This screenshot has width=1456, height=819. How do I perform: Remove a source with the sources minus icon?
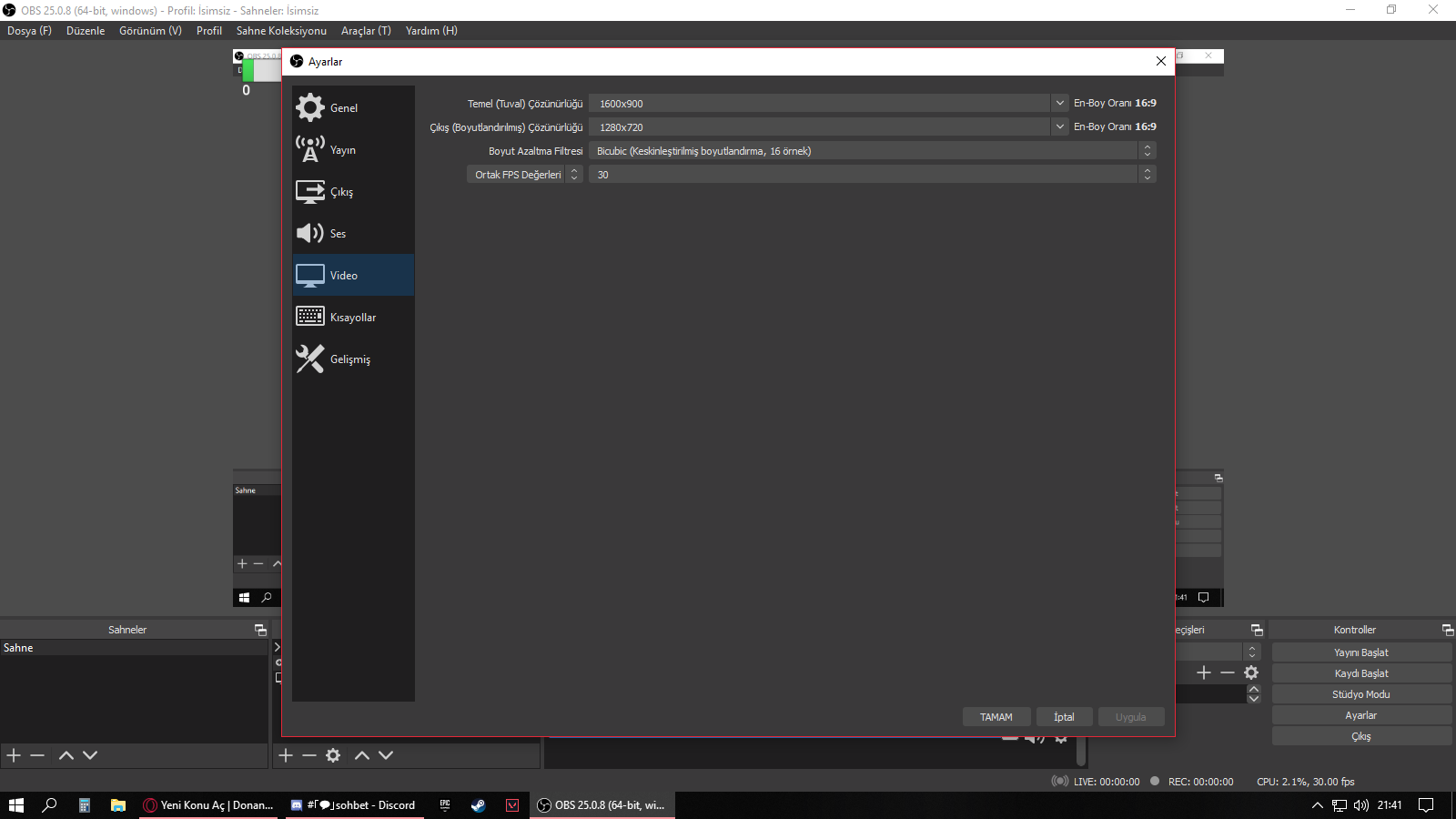pyautogui.click(x=309, y=755)
